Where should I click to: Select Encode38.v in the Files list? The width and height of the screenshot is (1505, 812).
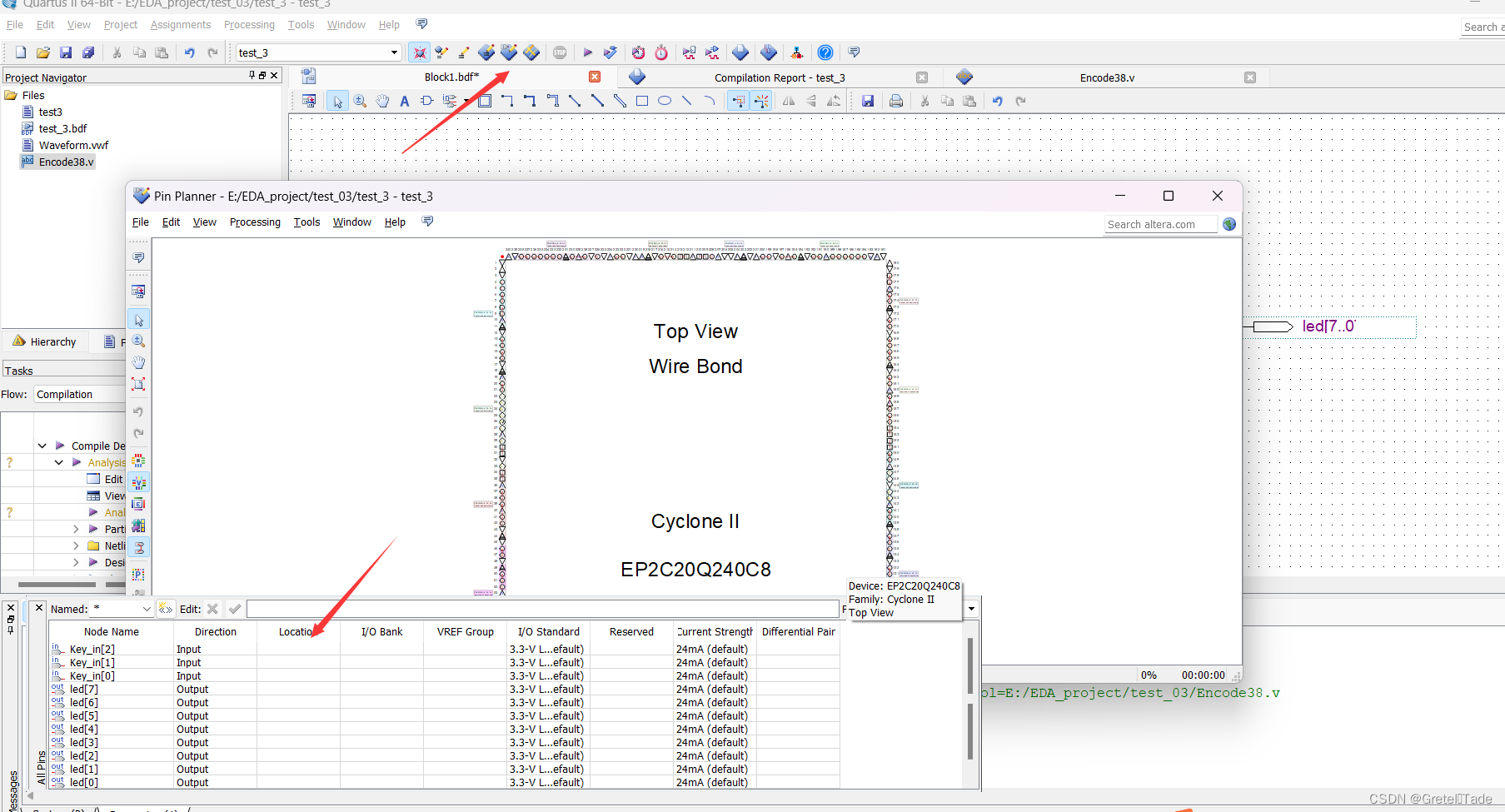coord(66,162)
